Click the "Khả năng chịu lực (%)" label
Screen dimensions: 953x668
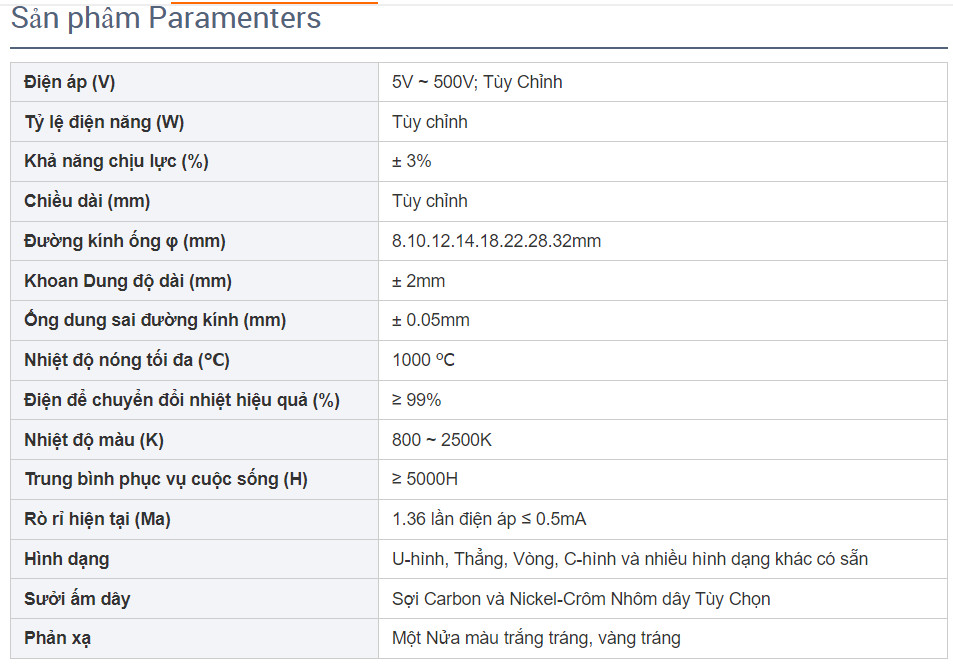(116, 161)
